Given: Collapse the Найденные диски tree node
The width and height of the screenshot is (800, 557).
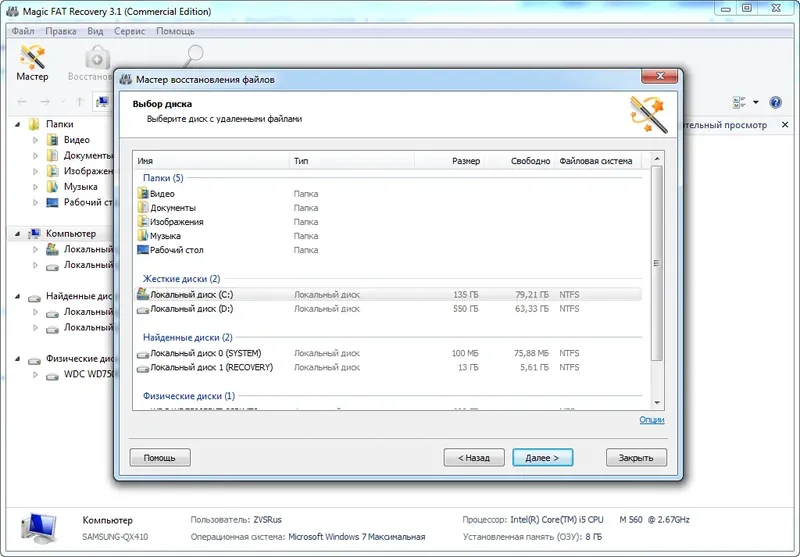Looking at the screenshot, I should click(x=17, y=296).
